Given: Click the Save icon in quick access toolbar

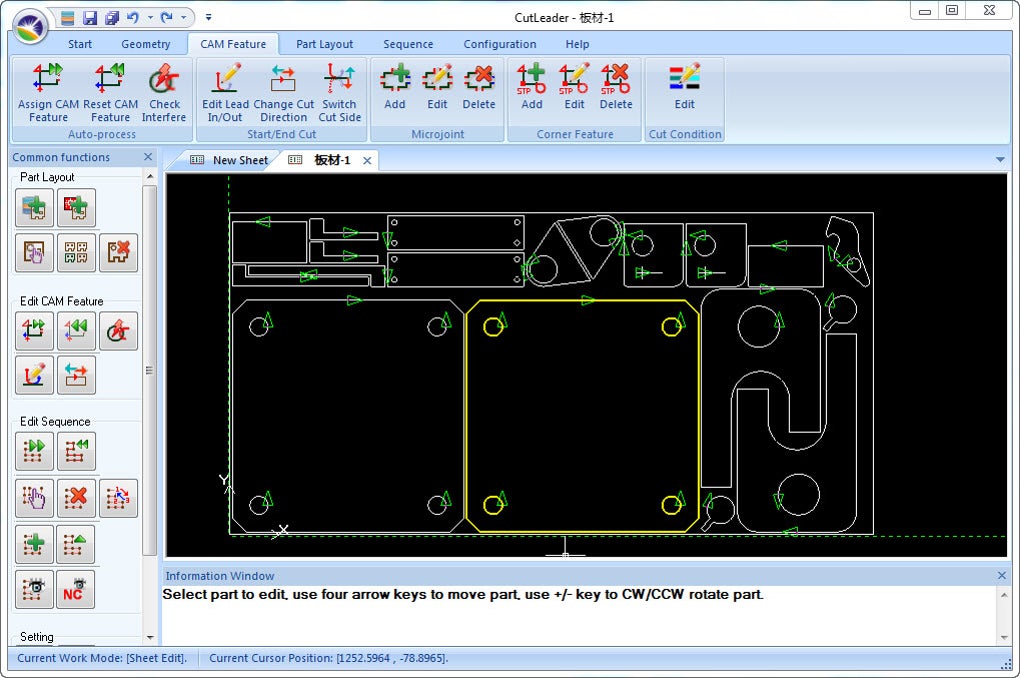Looking at the screenshot, I should tap(90, 18).
